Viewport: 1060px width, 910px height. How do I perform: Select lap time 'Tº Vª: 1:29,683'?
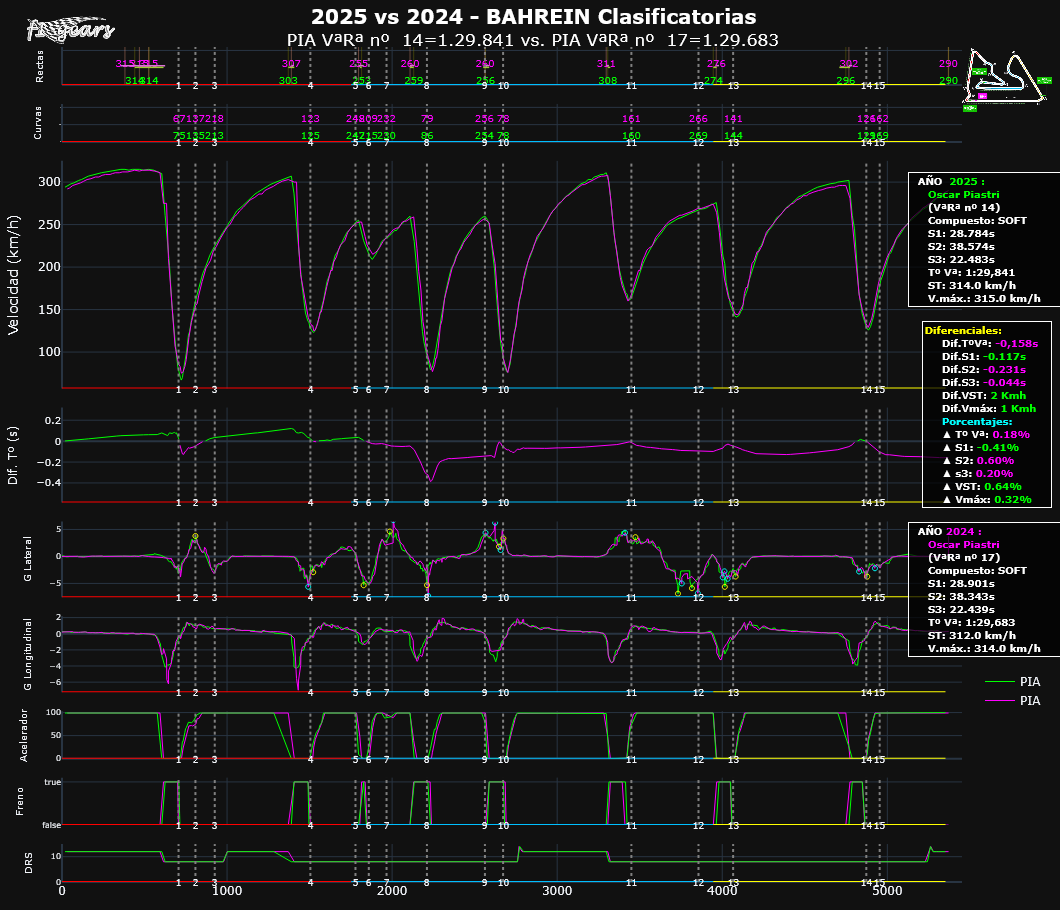coord(971,623)
